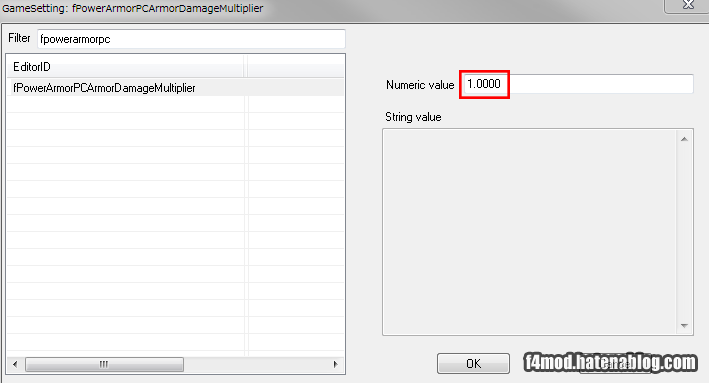Click the Filter text field
This screenshot has height=383, width=709.
[x=191, y=39]
